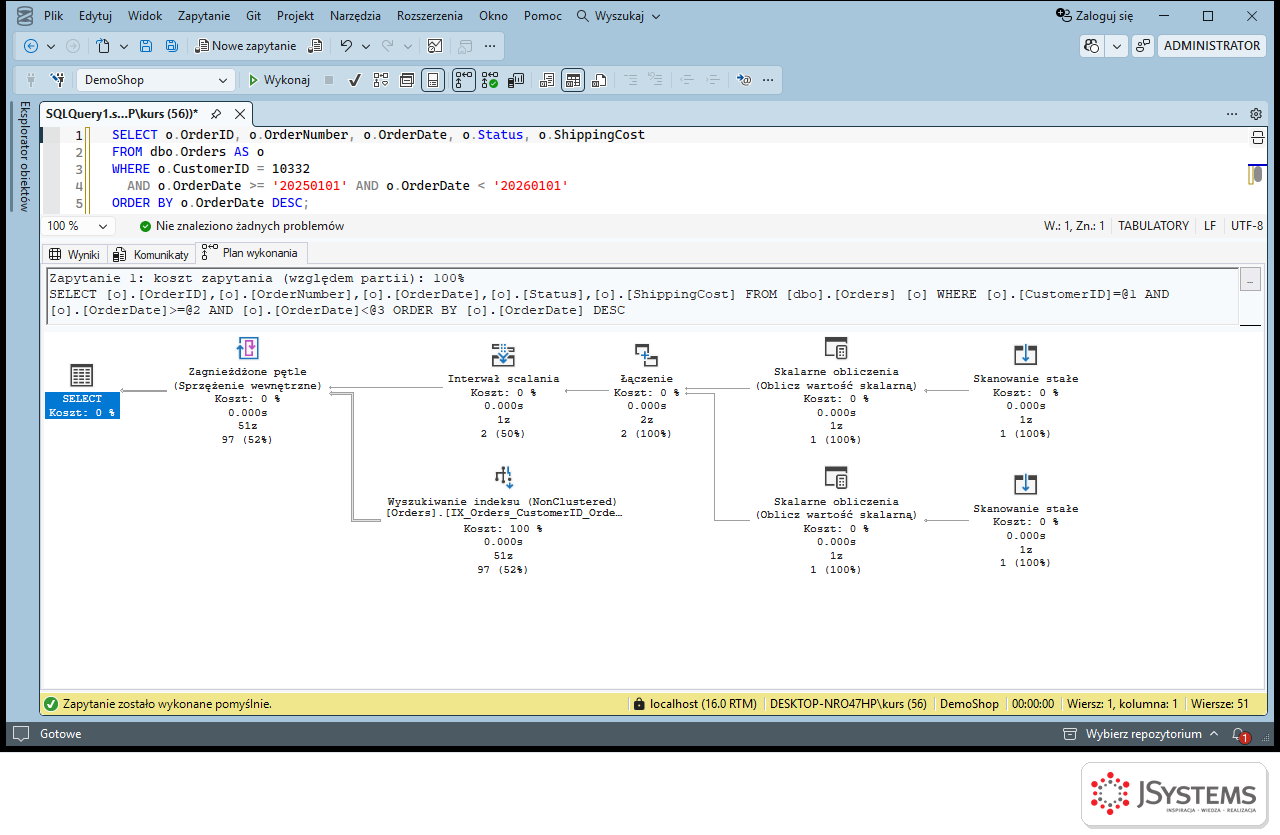Click the Specify Template Values icon
The height and width of the screenshot is (835, 1280).
[x=744, y=80]
